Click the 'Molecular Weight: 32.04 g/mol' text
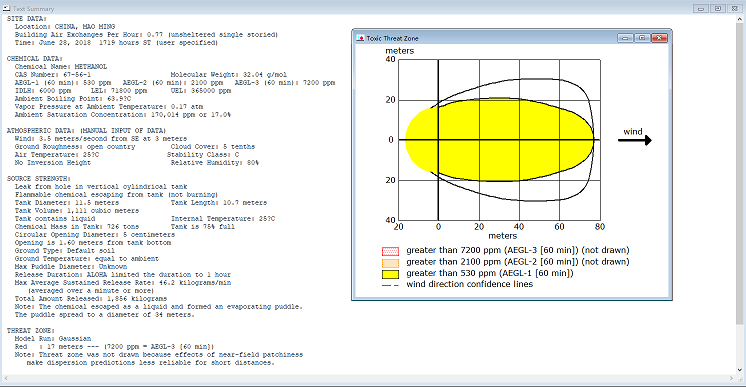 point(229,75)
